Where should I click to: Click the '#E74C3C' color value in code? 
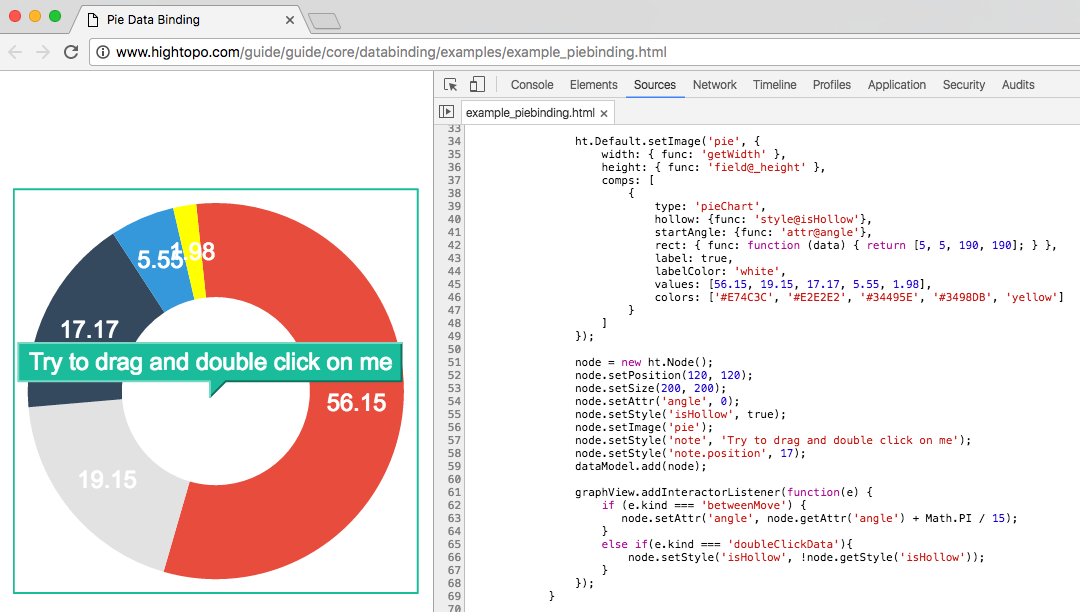click(x=744, y=297)
